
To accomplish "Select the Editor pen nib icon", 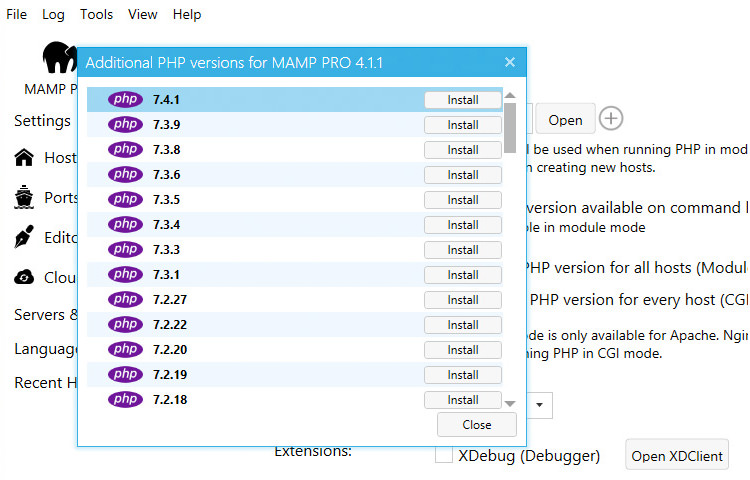I will tap(24, 237).
